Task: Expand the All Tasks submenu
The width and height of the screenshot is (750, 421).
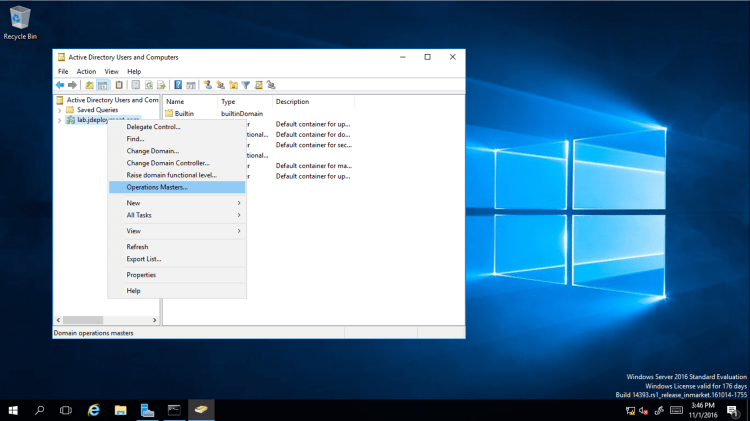Action: (x=176, y=215)
